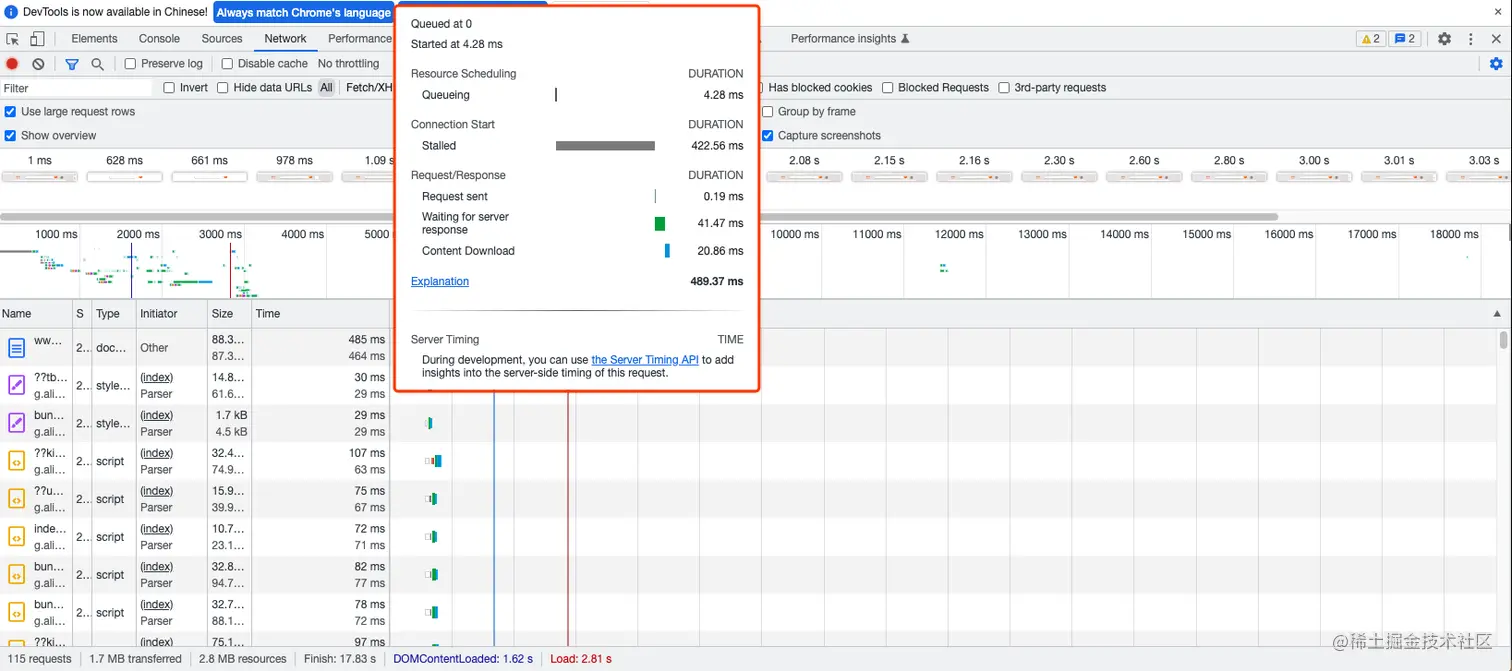
Task: Stop recording network log with red button
Action: click(x=13, y=64)
